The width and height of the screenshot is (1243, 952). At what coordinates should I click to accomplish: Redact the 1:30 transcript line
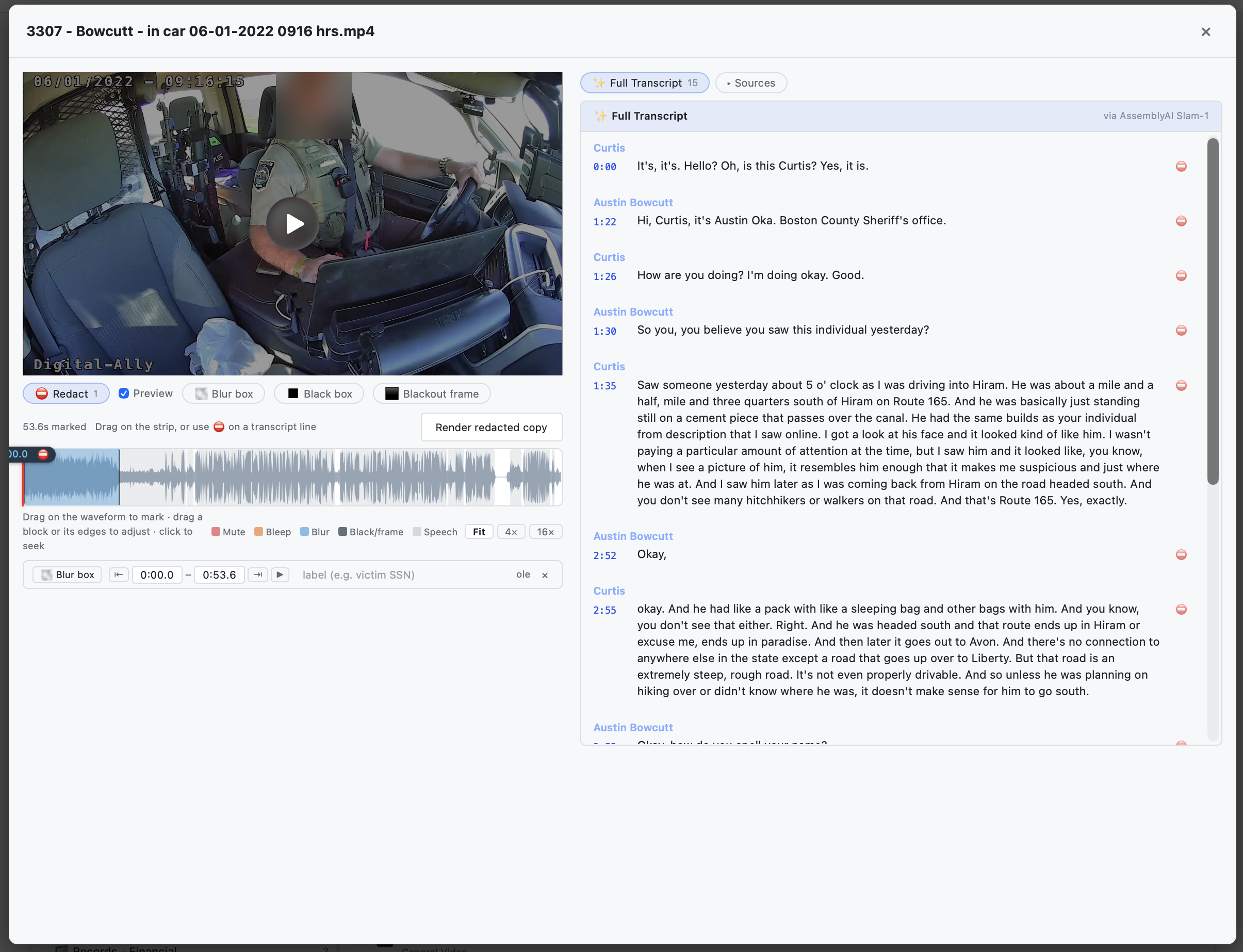coord(1181,331)
